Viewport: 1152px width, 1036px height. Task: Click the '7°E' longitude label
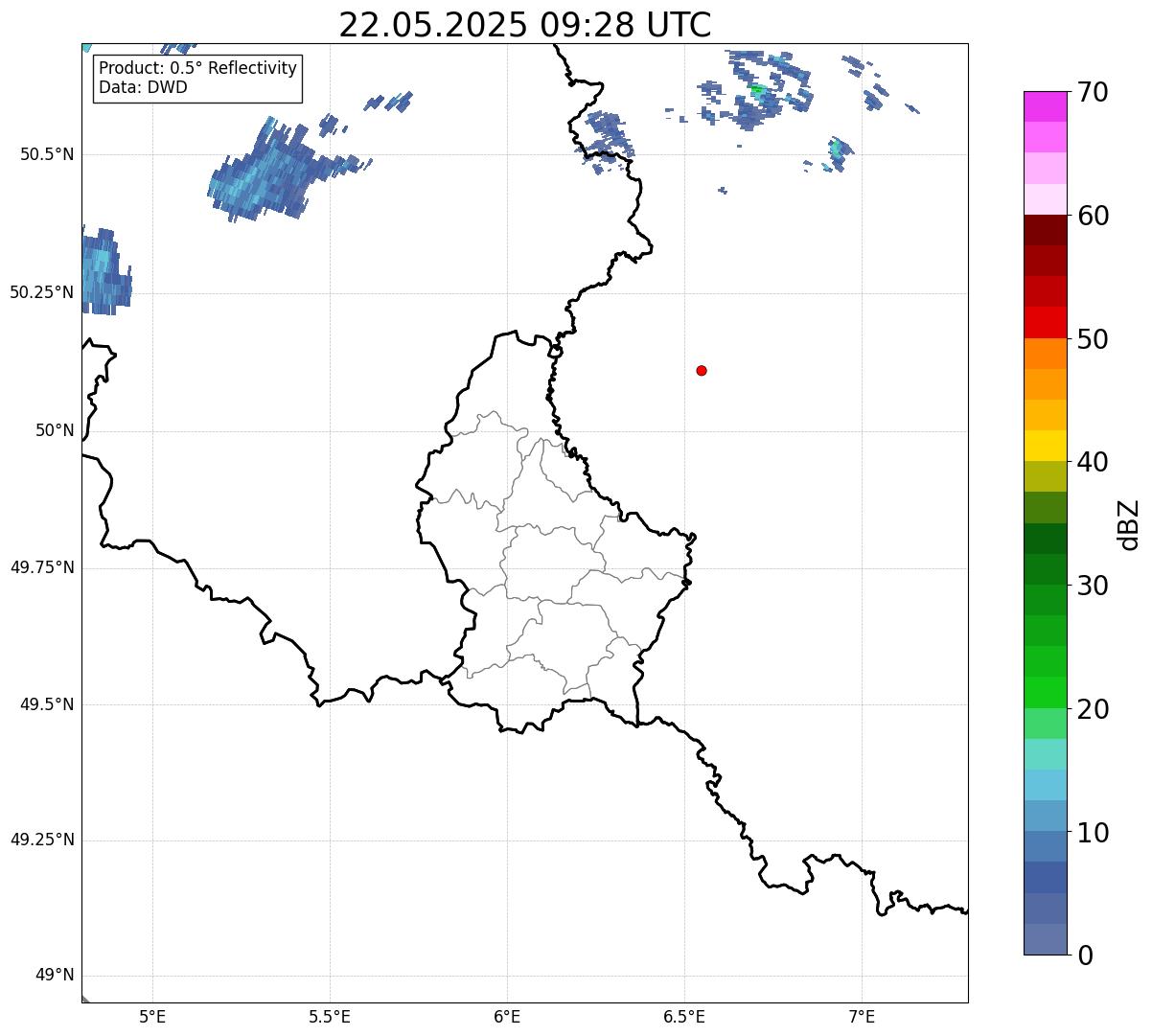pos(862,1017)
